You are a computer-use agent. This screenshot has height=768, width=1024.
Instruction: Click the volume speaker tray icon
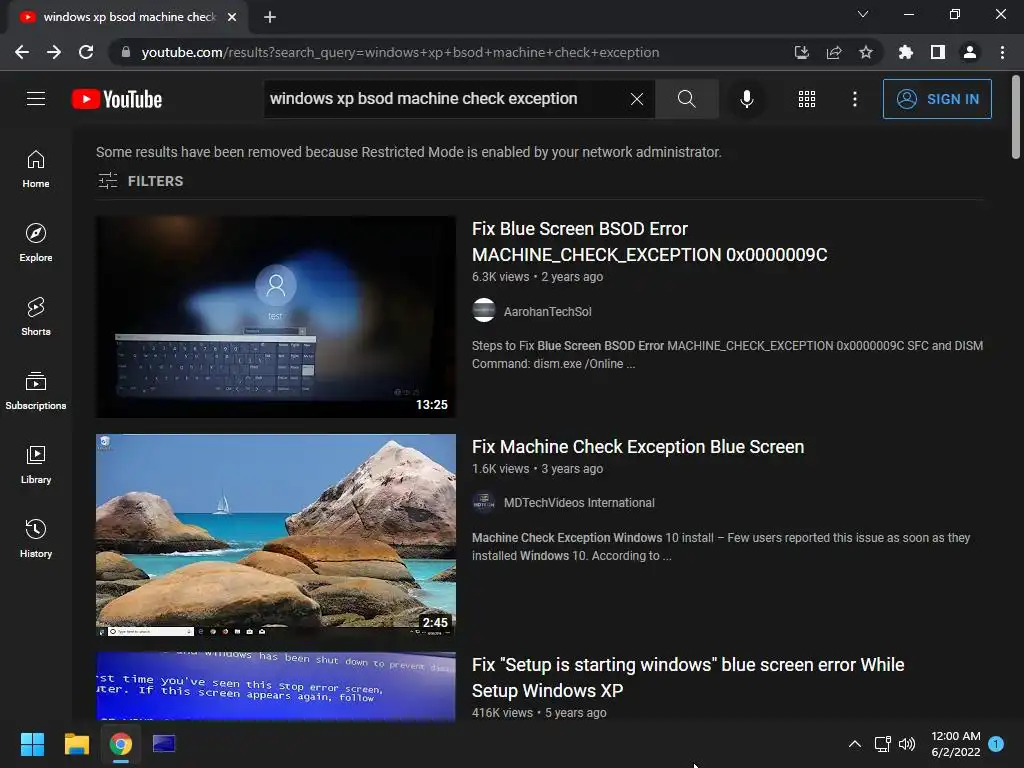tap(906, 744)
